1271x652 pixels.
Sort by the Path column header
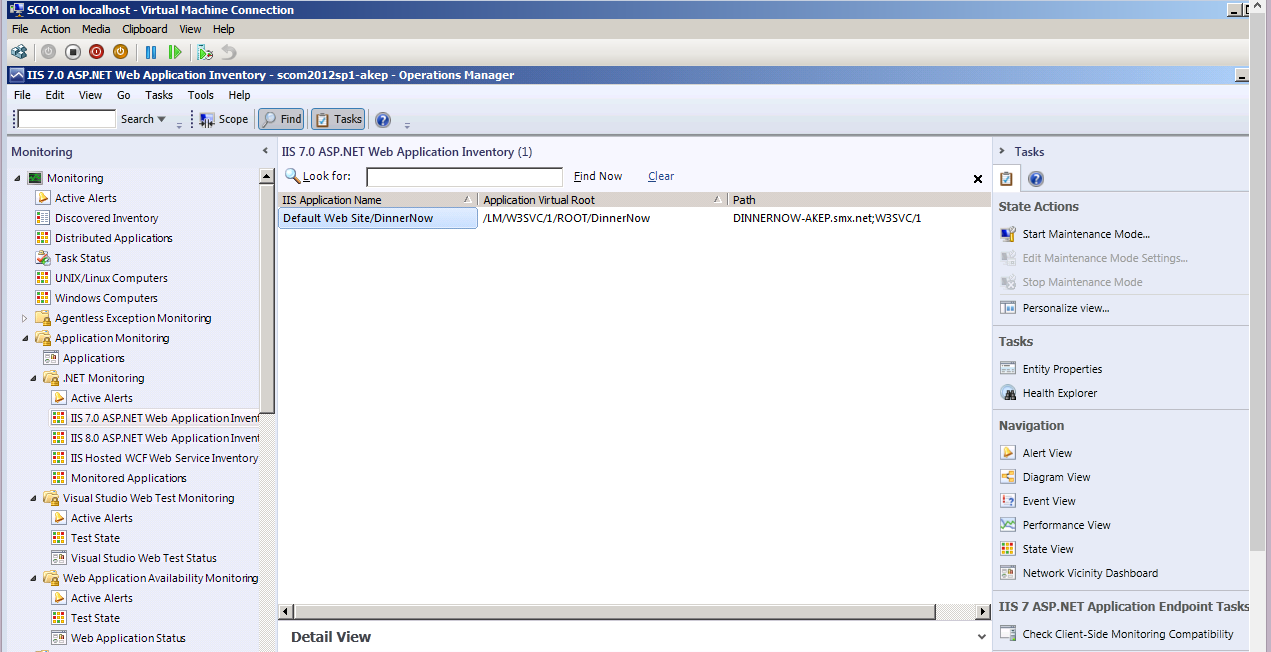coord(743,199)
